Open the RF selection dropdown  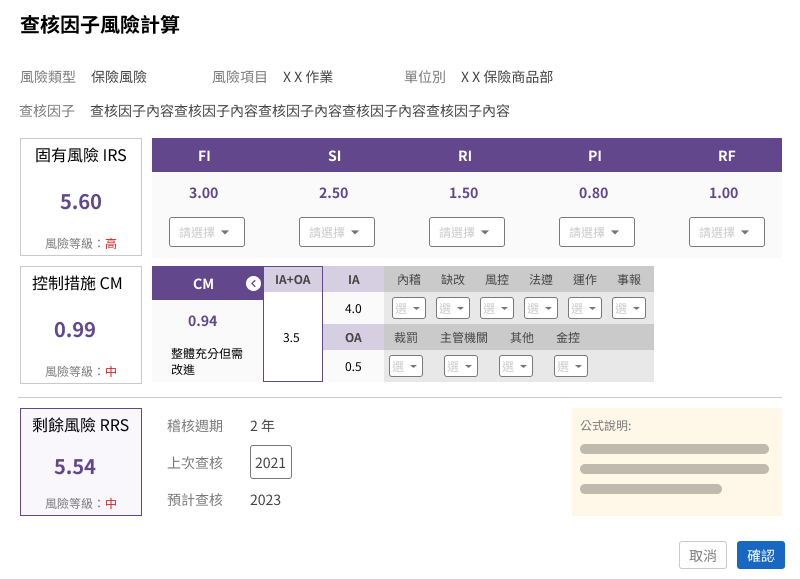point(726,231)
